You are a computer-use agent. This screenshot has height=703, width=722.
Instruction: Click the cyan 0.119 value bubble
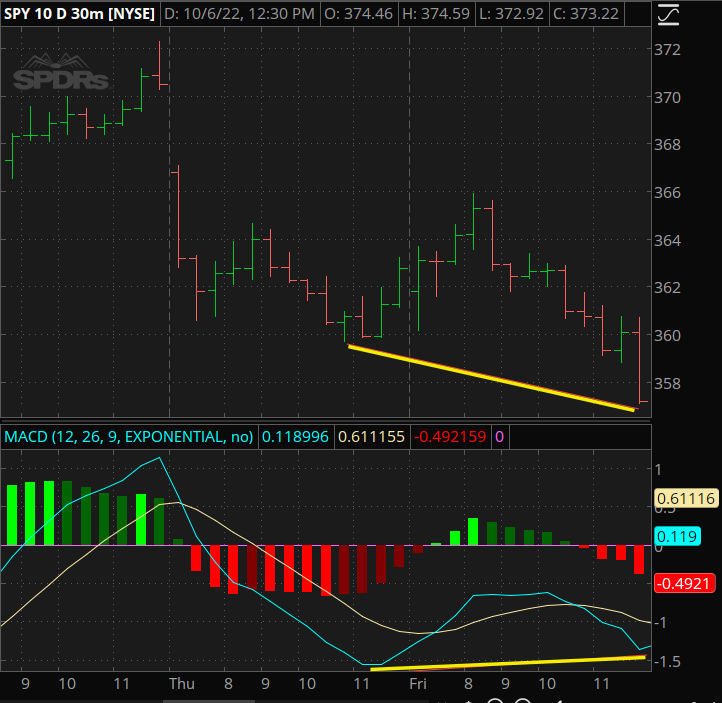677,536
